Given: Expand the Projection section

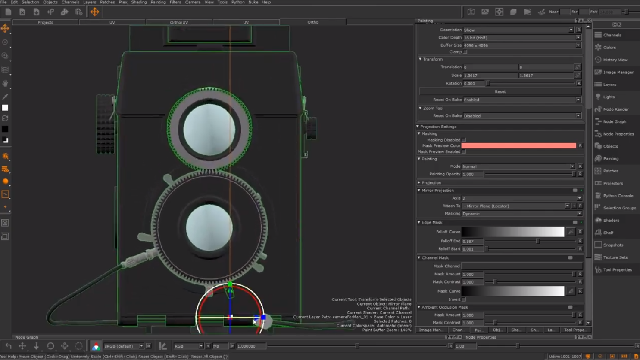Looking at the screenshot, I should tap(419, 183).
